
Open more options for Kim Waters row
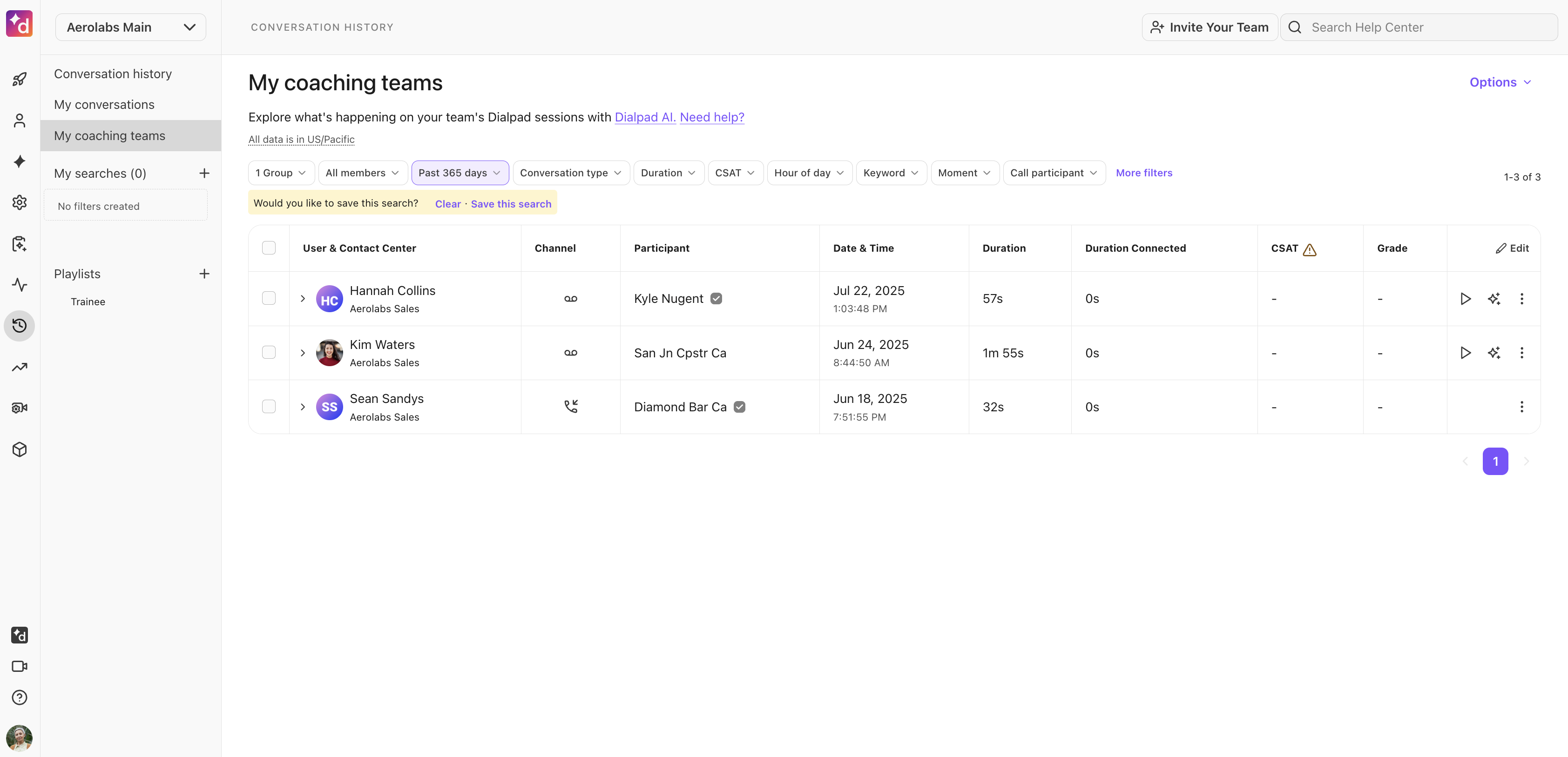[1522, 353]
